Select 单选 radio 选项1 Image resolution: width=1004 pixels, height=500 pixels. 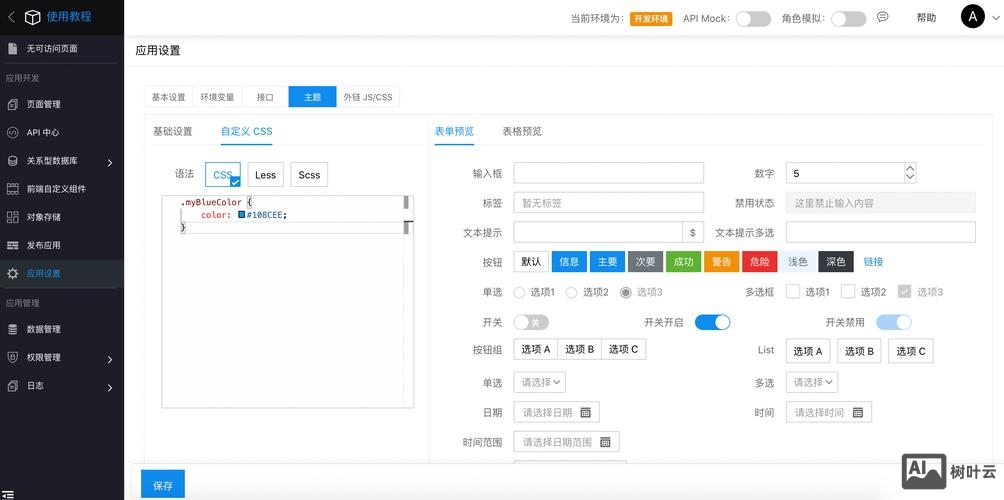pos(519,293)
